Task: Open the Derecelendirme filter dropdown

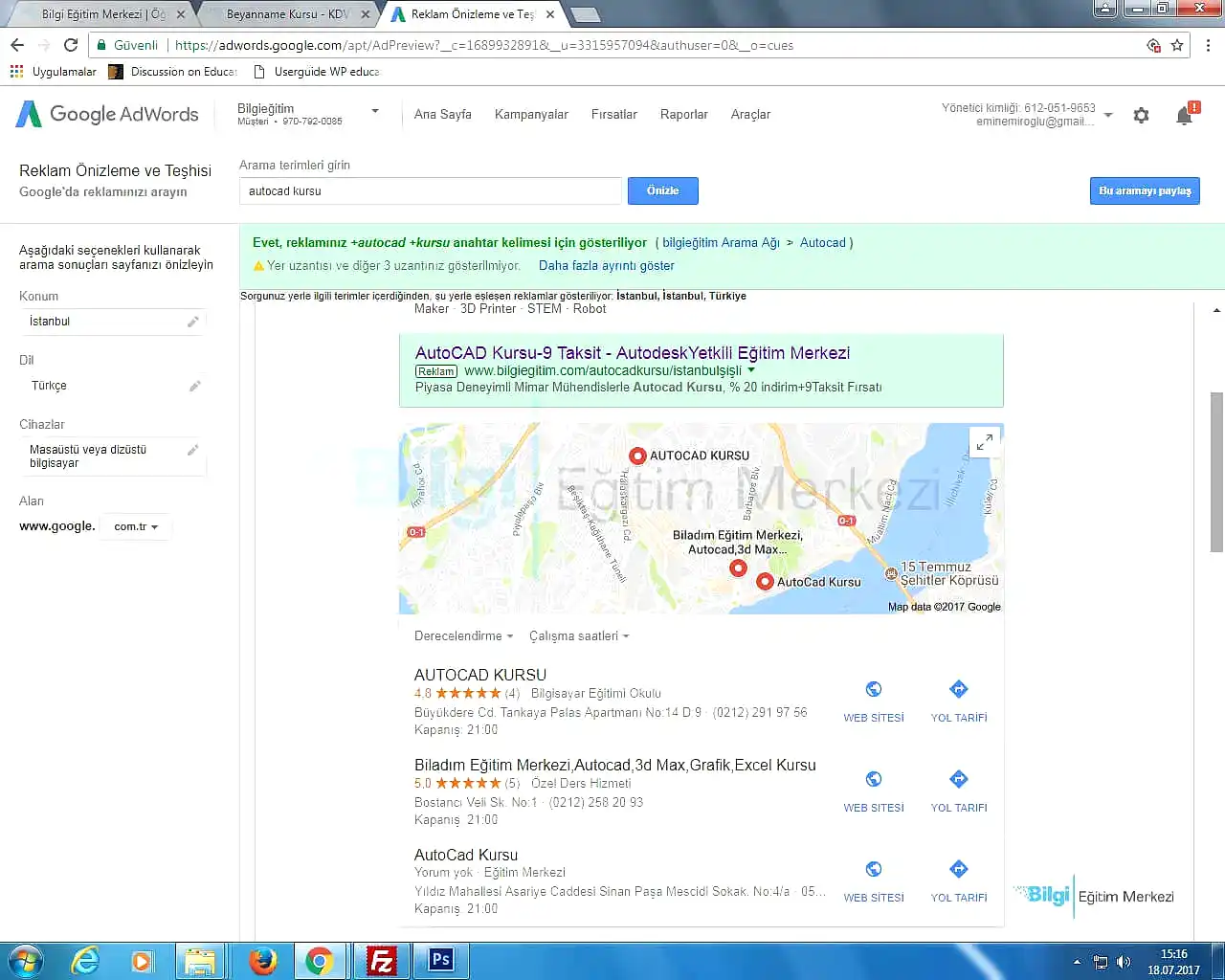Action: [x=463, y=636]
